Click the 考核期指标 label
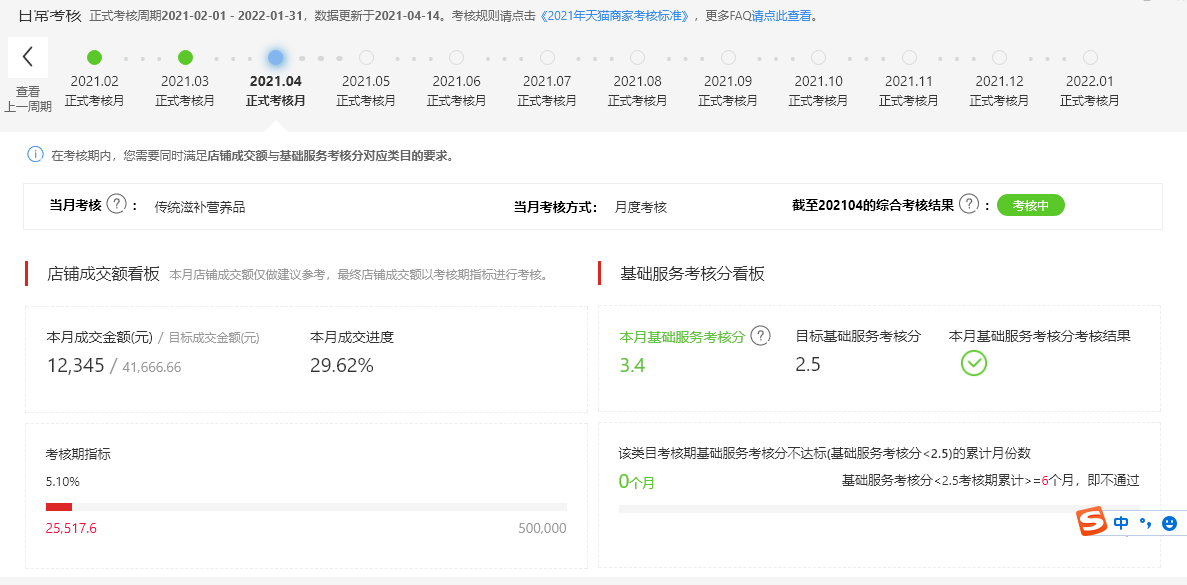This screenshot has width=1187, height=585. pos(78,454)
